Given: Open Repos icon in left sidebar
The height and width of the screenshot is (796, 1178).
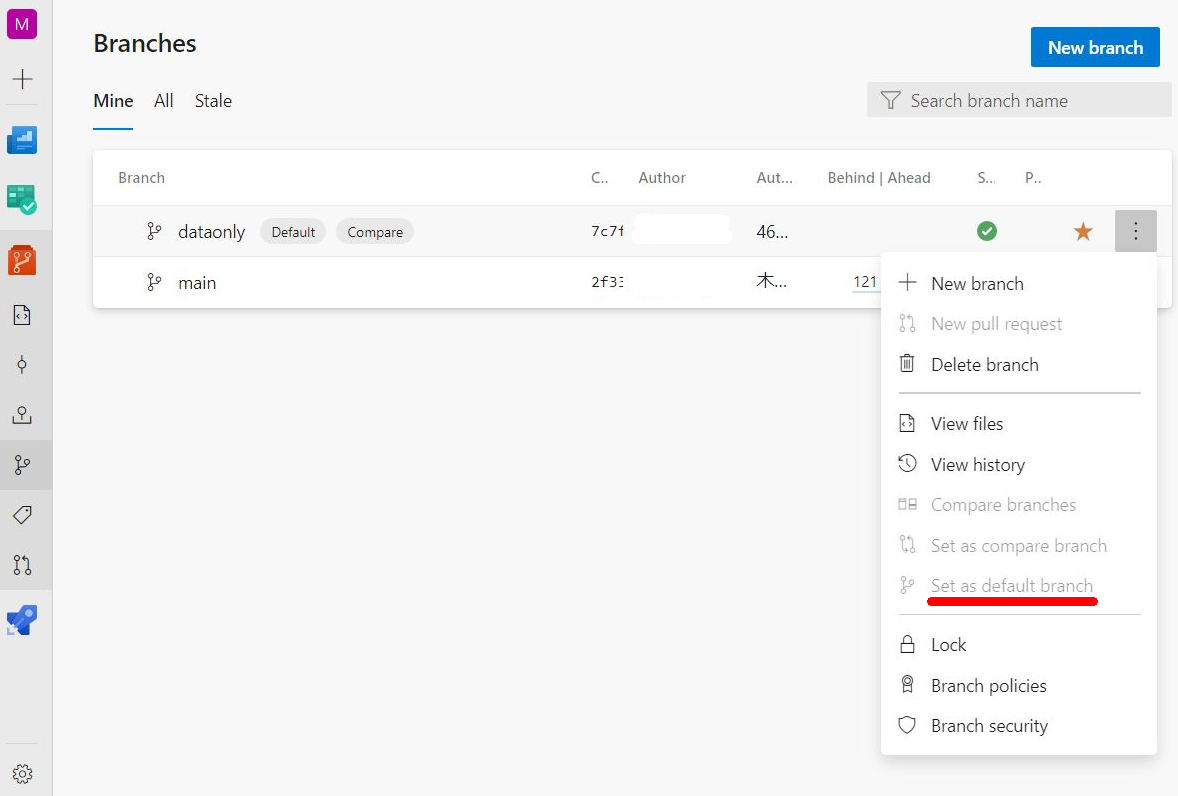Looking at the screenshot, I should (x=22, y=260).
